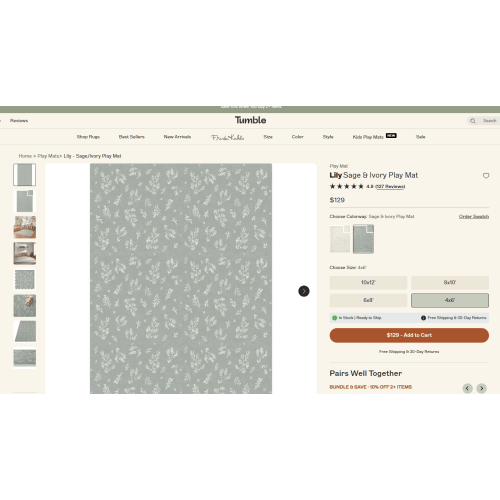Show previous Pairs Well Together item
The image size is (500, 500).
coord(467,388)
